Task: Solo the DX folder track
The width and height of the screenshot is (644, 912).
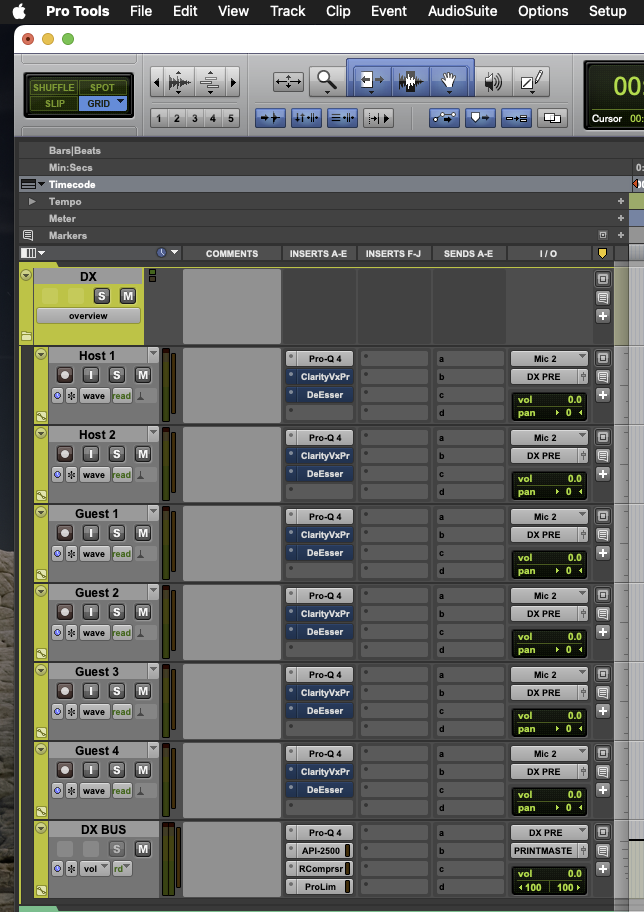Action: 102,296
